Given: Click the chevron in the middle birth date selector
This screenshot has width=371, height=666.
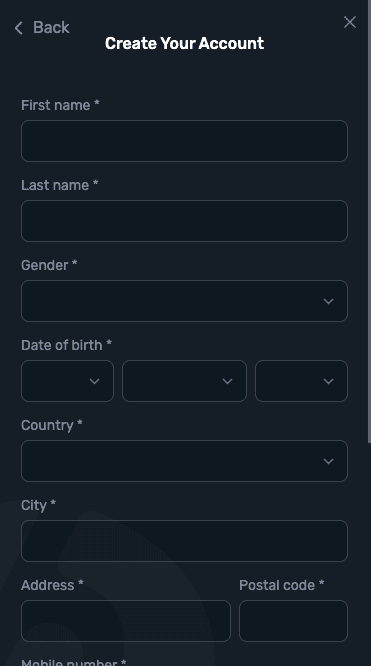Looking at the screenshot, I should coord(227,381).
